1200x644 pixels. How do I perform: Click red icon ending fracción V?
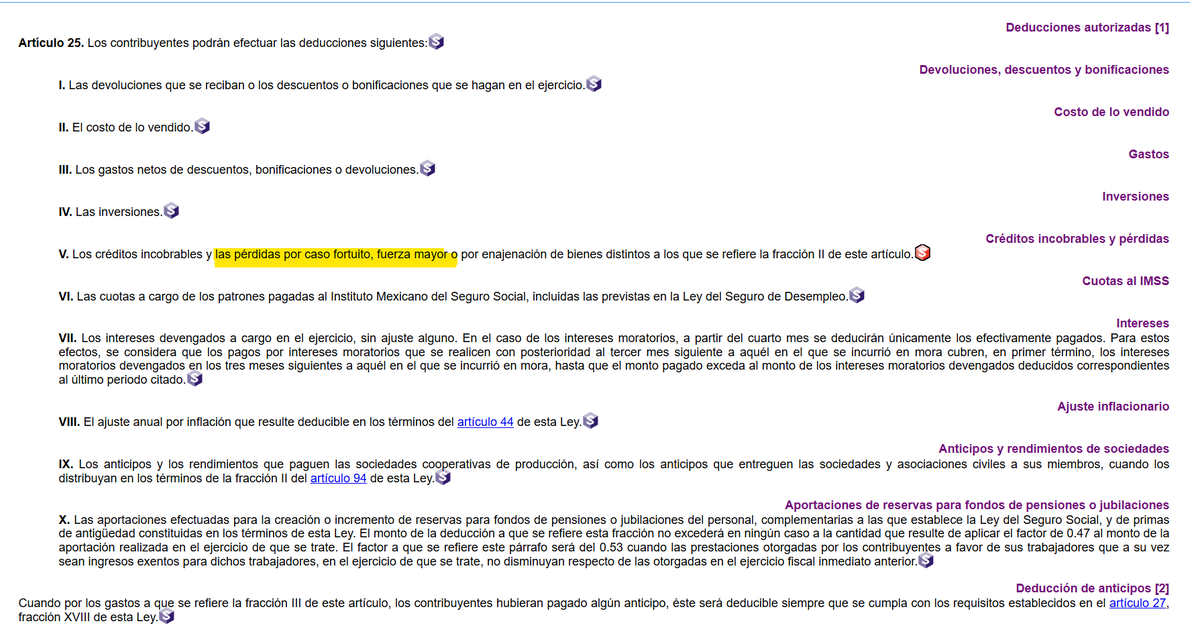pos(922,253)
